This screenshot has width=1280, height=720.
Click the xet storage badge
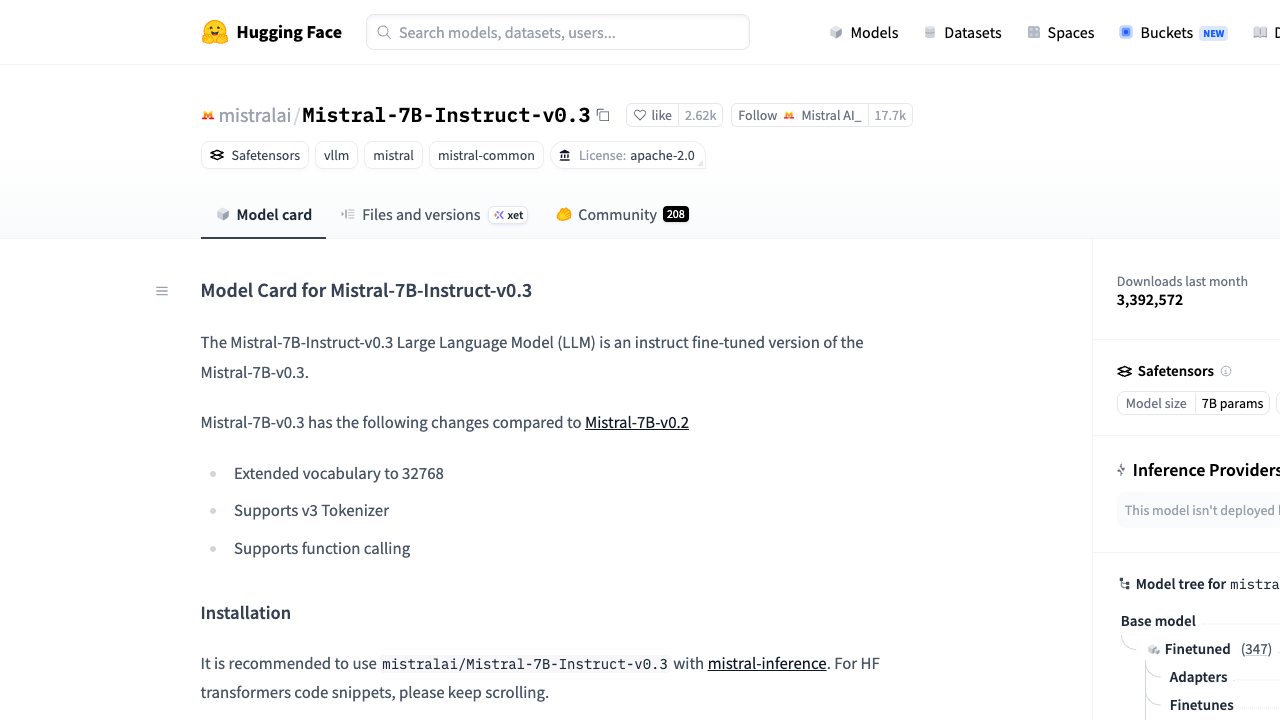coord(508,215)
